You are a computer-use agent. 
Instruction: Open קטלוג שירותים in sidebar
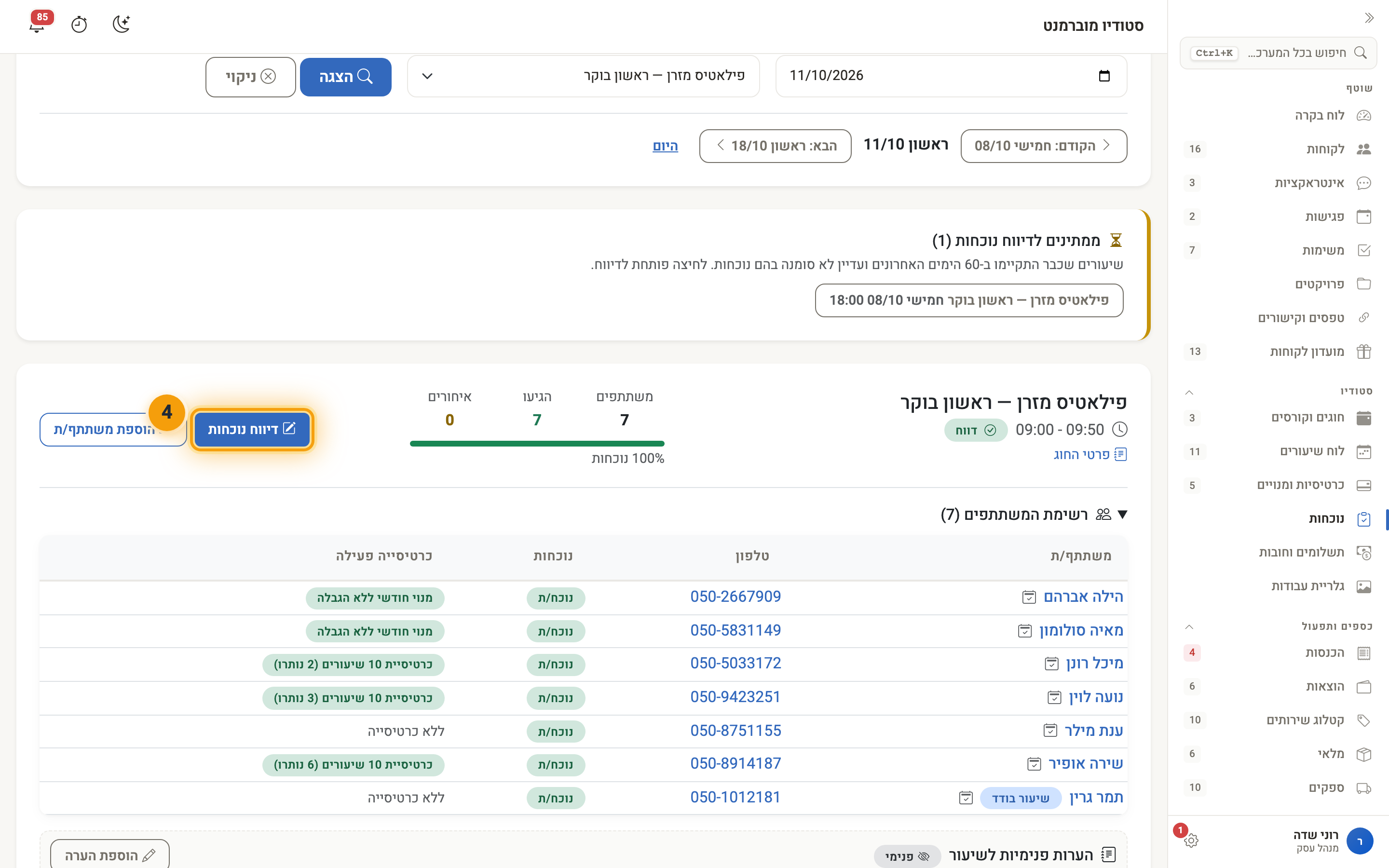pyautogui.click(x=1278, y=720)
